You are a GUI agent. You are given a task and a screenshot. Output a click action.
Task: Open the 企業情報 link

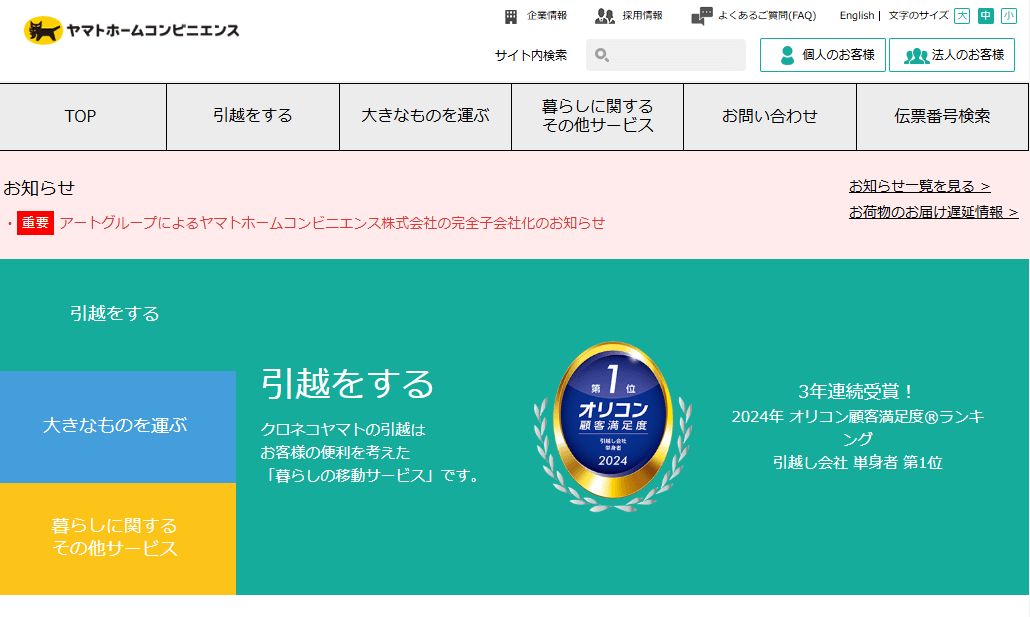click(547, 16)
